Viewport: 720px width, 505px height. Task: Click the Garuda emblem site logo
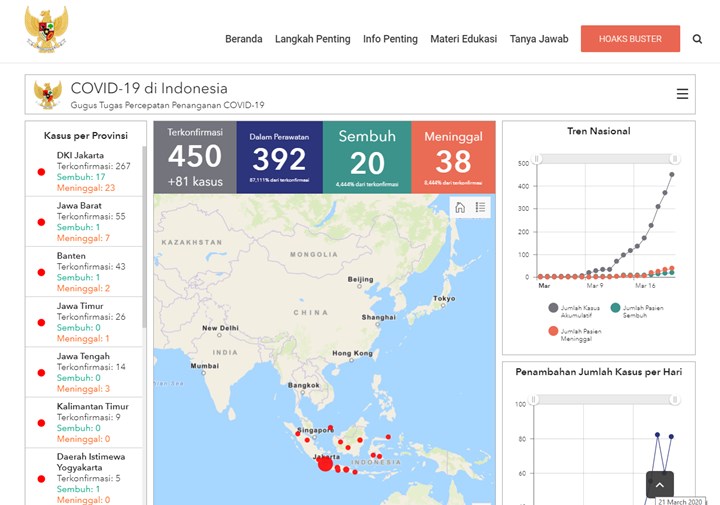(46, 29)
